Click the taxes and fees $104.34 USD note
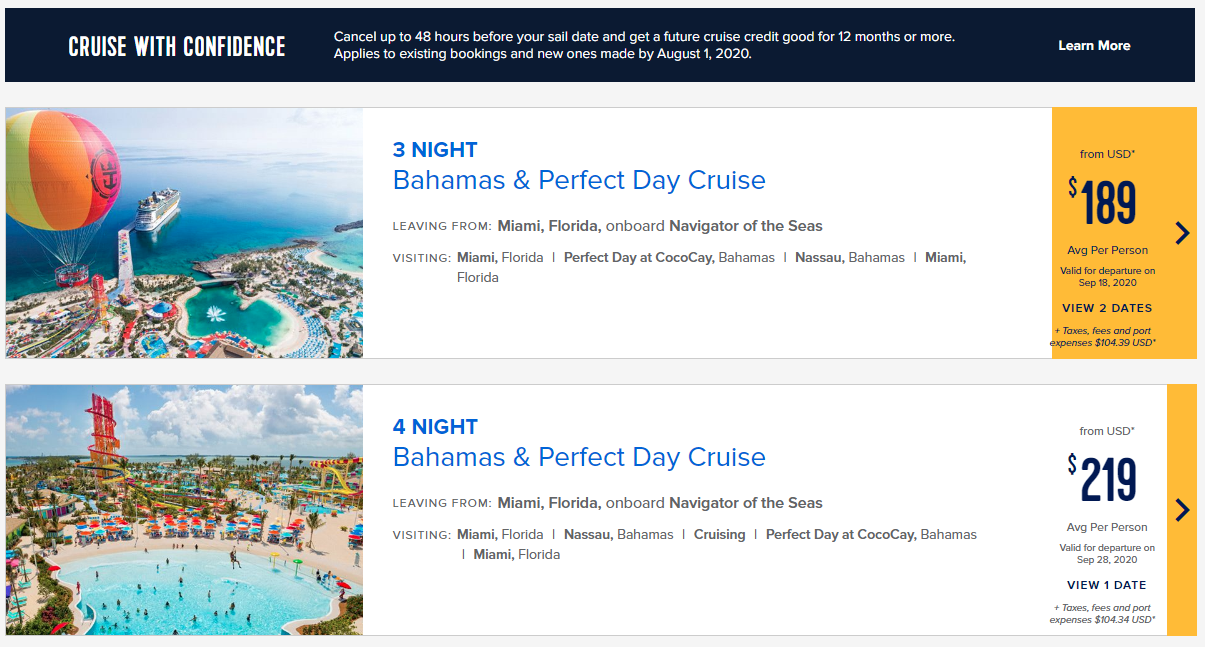Image resolution: width=1205 pixels, height=647 pixels. coord(1103,613)
